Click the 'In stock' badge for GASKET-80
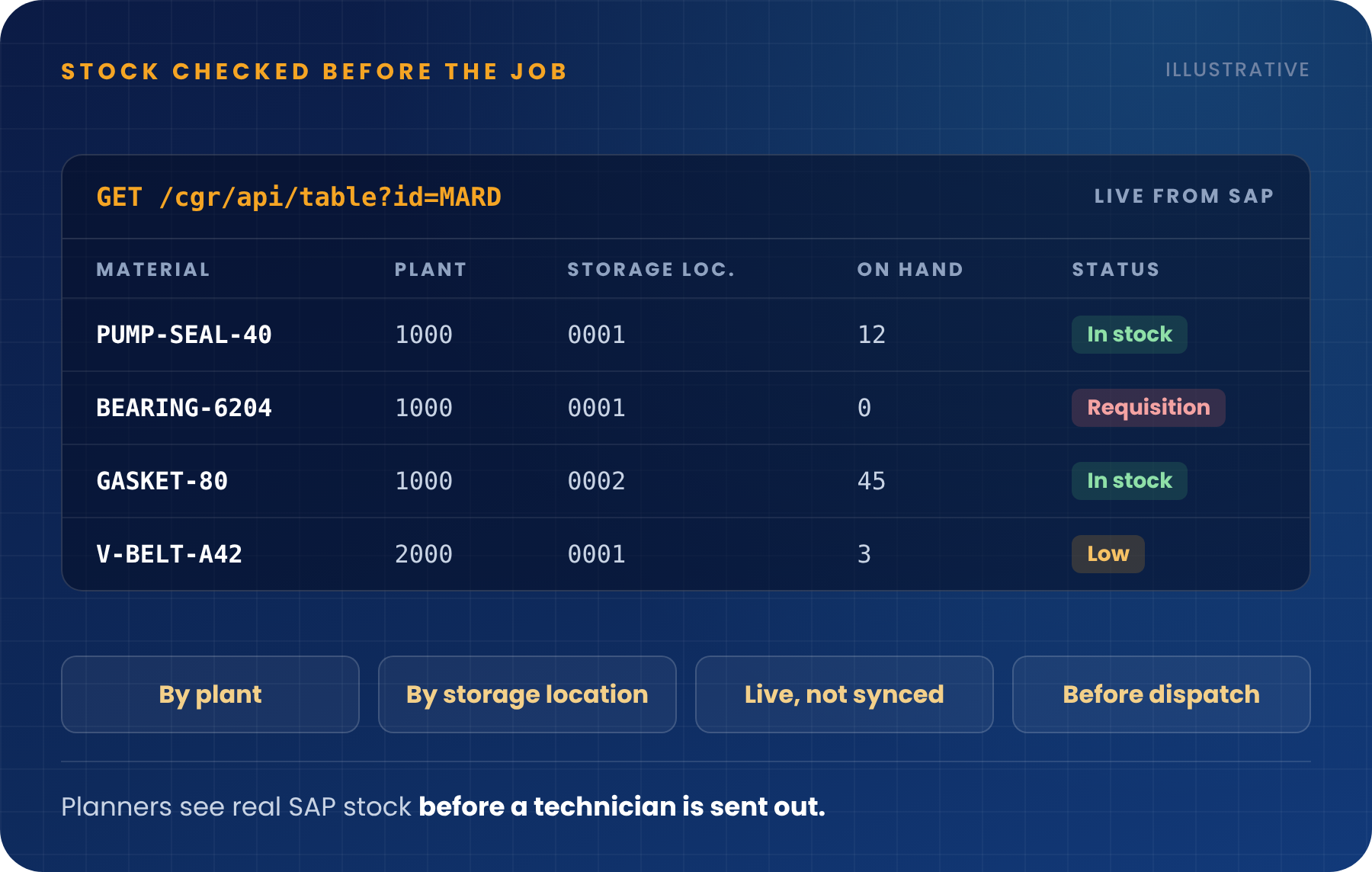The height and width of the screenshot is (872, 1372). click(x=1130, y=481)
